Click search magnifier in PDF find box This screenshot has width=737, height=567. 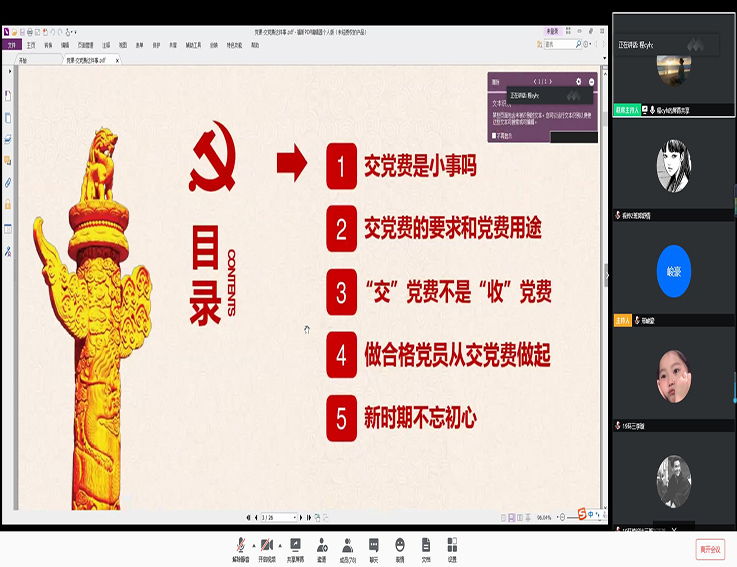(x=578, y=44)
